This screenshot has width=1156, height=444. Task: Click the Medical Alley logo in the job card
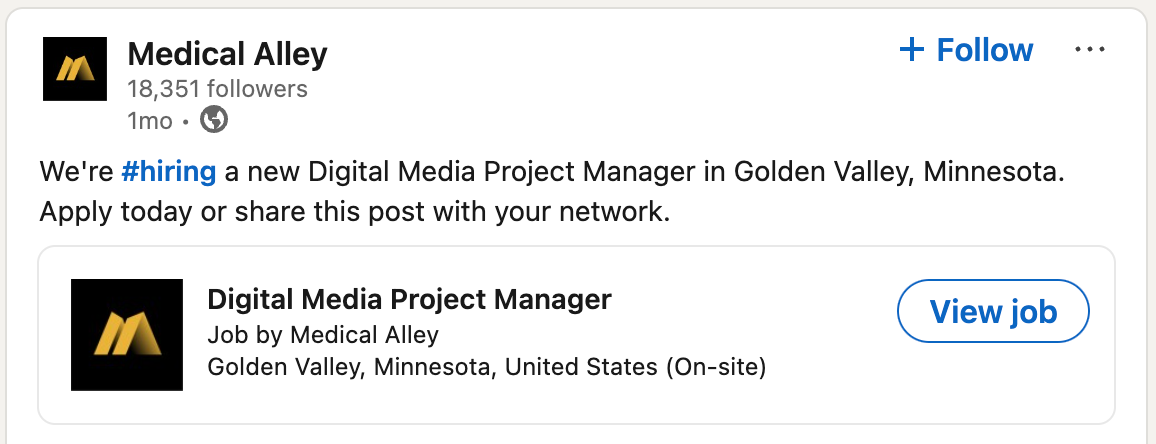pos(127,335)
